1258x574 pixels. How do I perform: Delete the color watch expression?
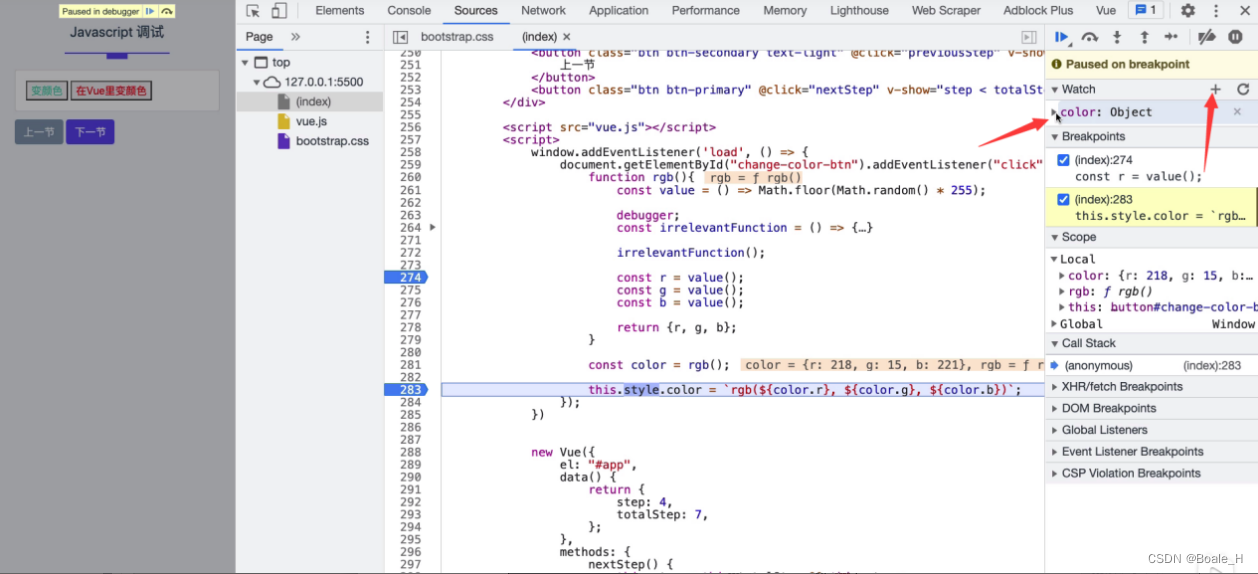tap(1237, 112)
